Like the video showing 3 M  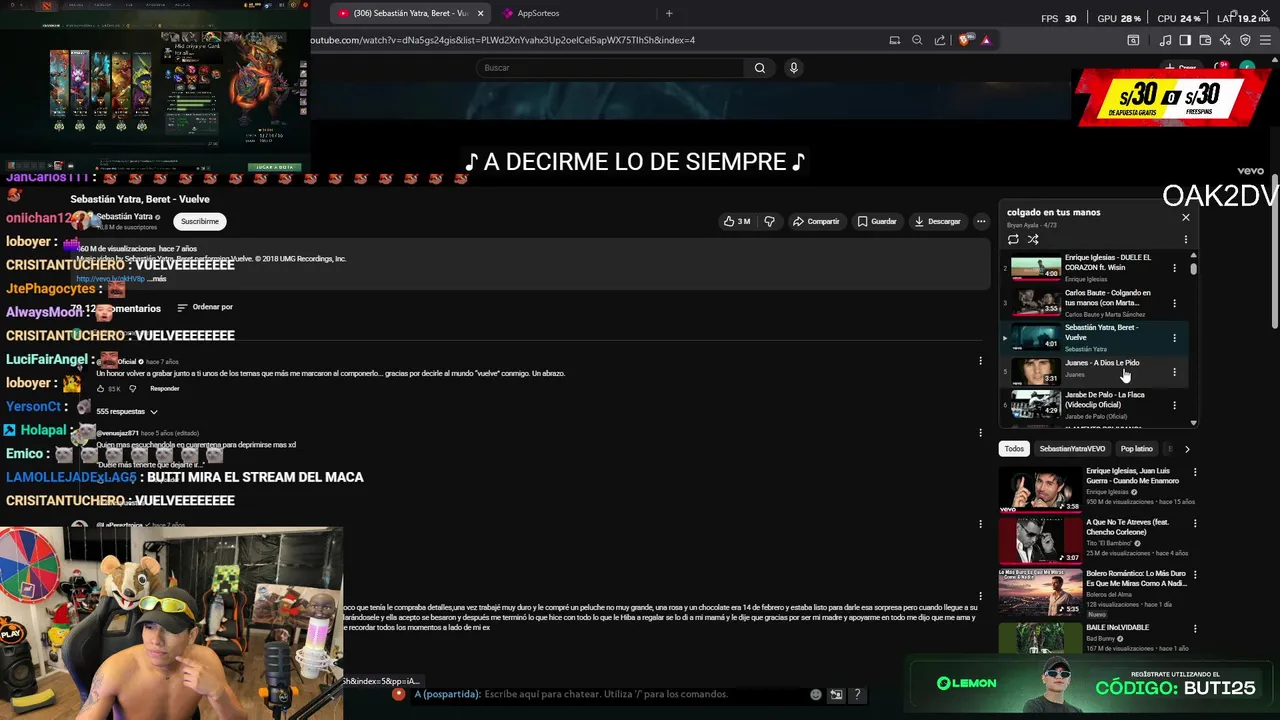[737, 221]
